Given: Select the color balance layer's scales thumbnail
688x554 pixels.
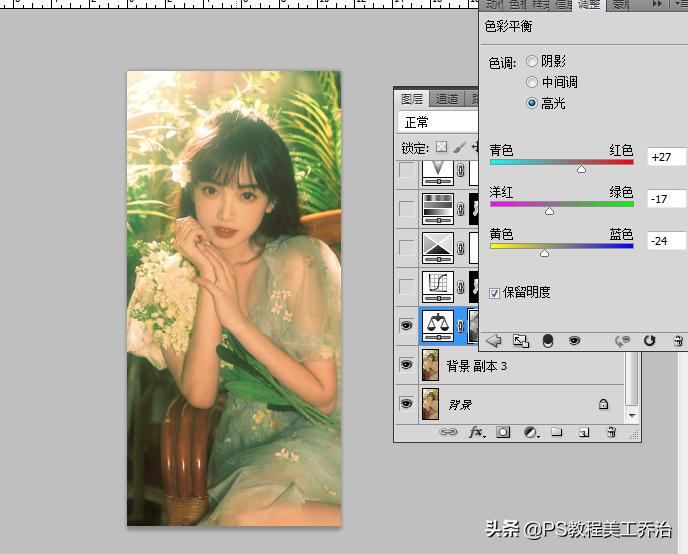Looking at the screenshot, I should [437, 326].
